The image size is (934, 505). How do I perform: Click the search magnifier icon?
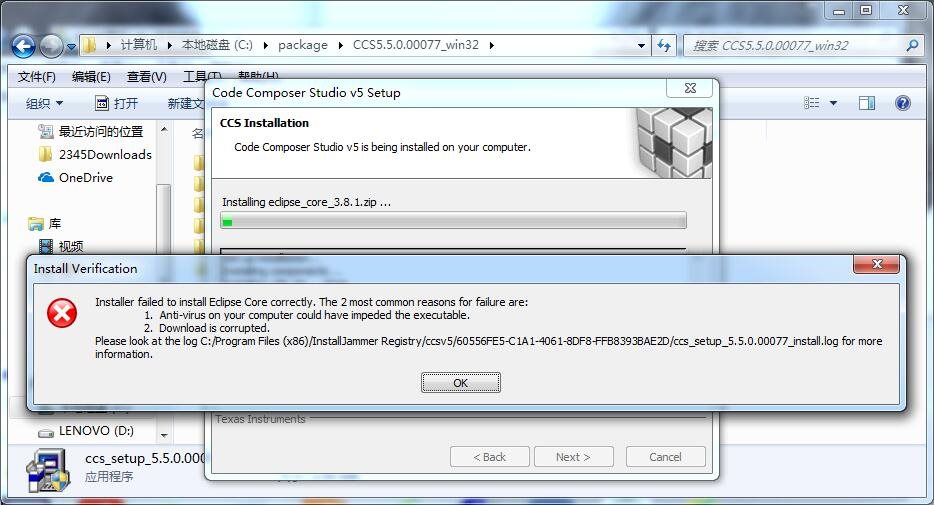pos(911,45)
